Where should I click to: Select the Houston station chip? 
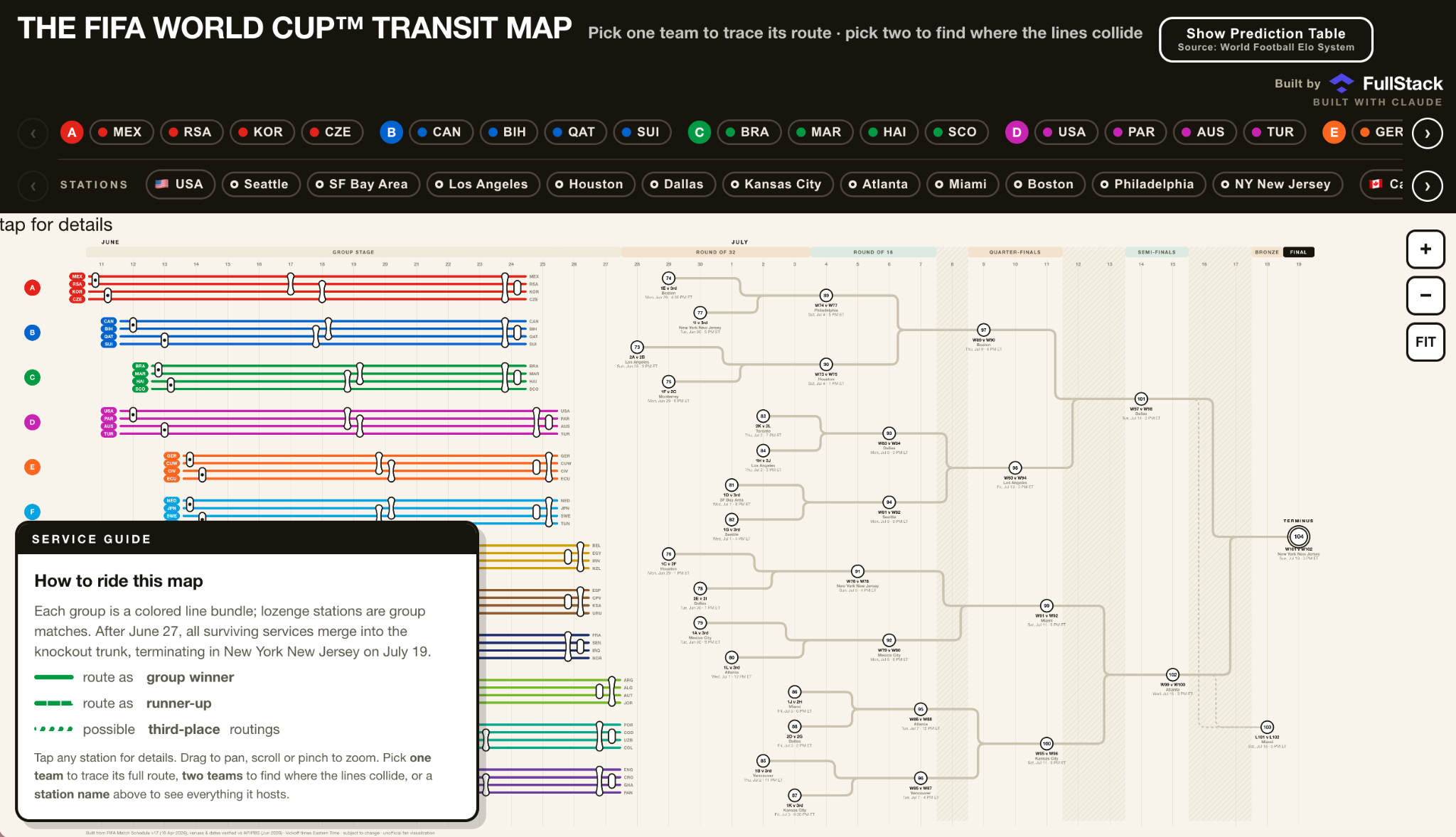(x=589, y=184)
